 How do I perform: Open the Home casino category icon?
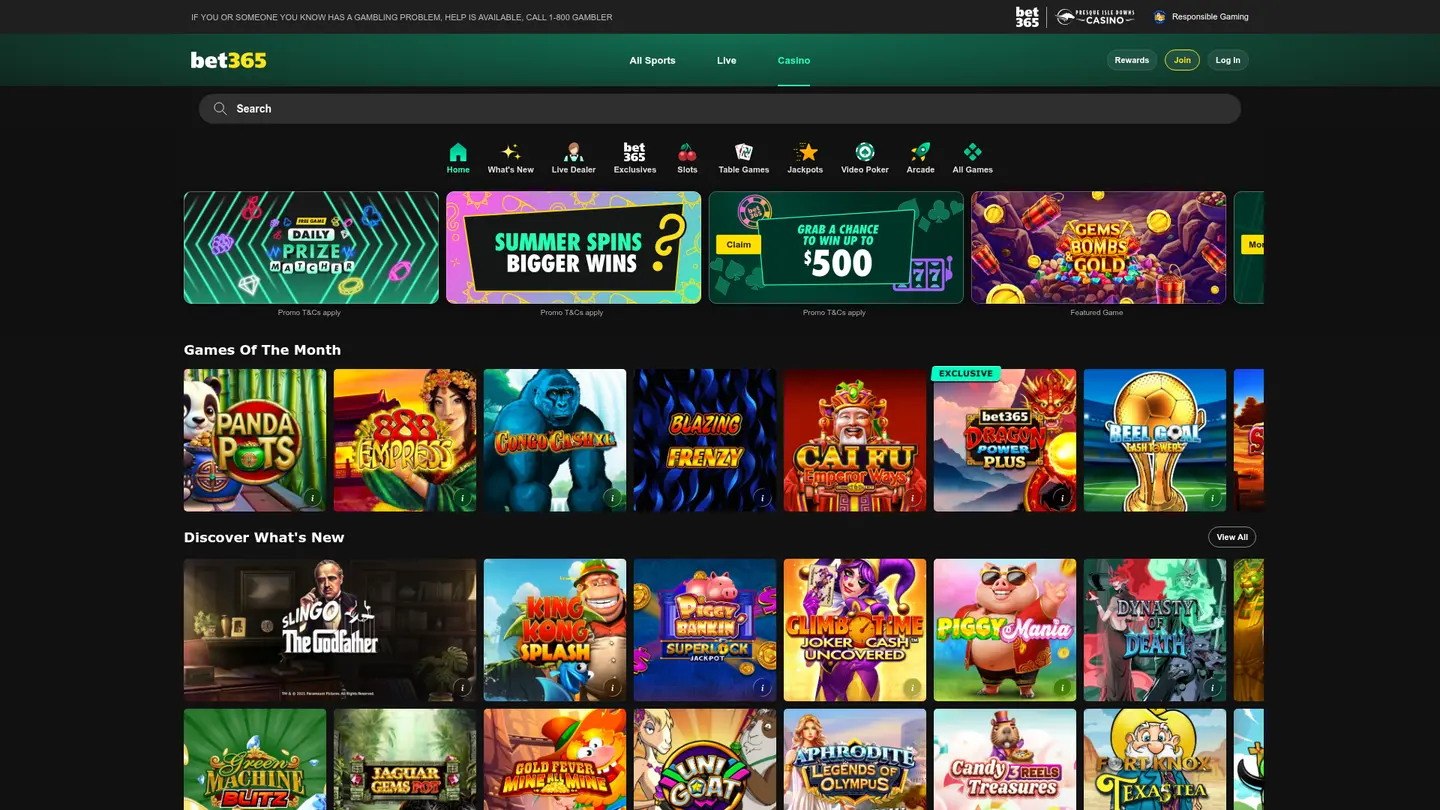(x=458, y=152)
